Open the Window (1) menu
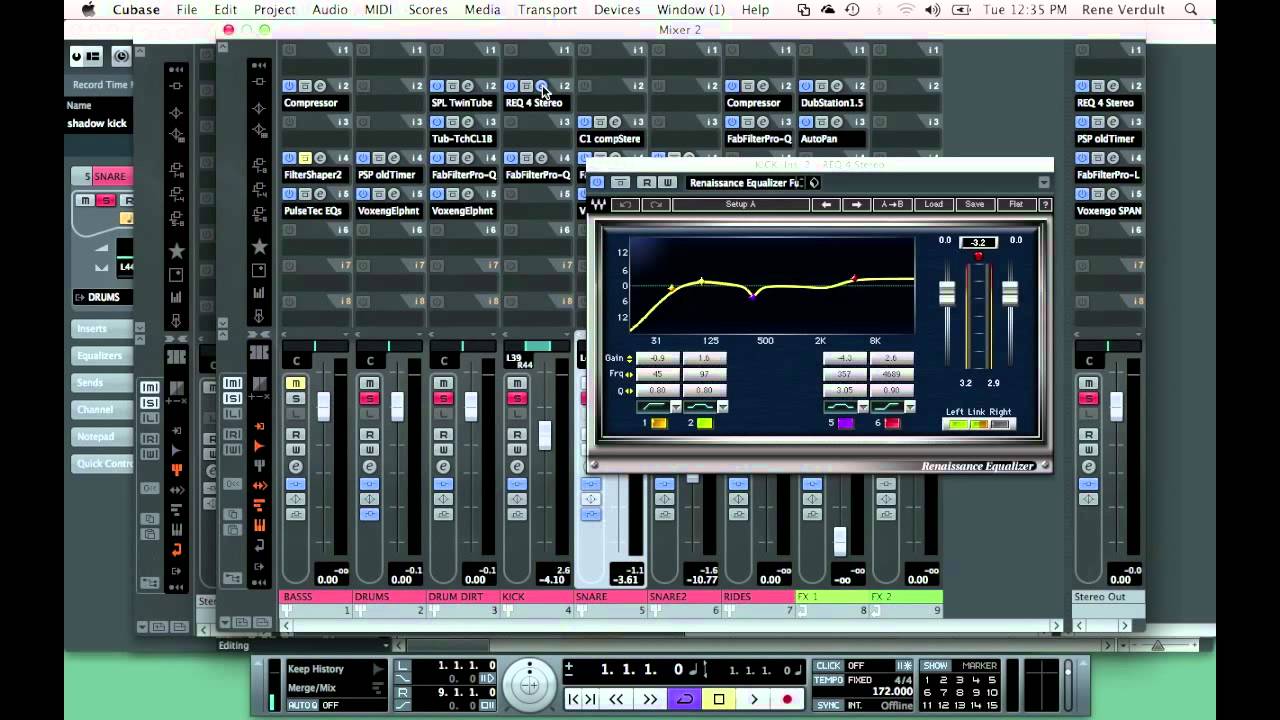The image size is (1280, 720). 690,10
